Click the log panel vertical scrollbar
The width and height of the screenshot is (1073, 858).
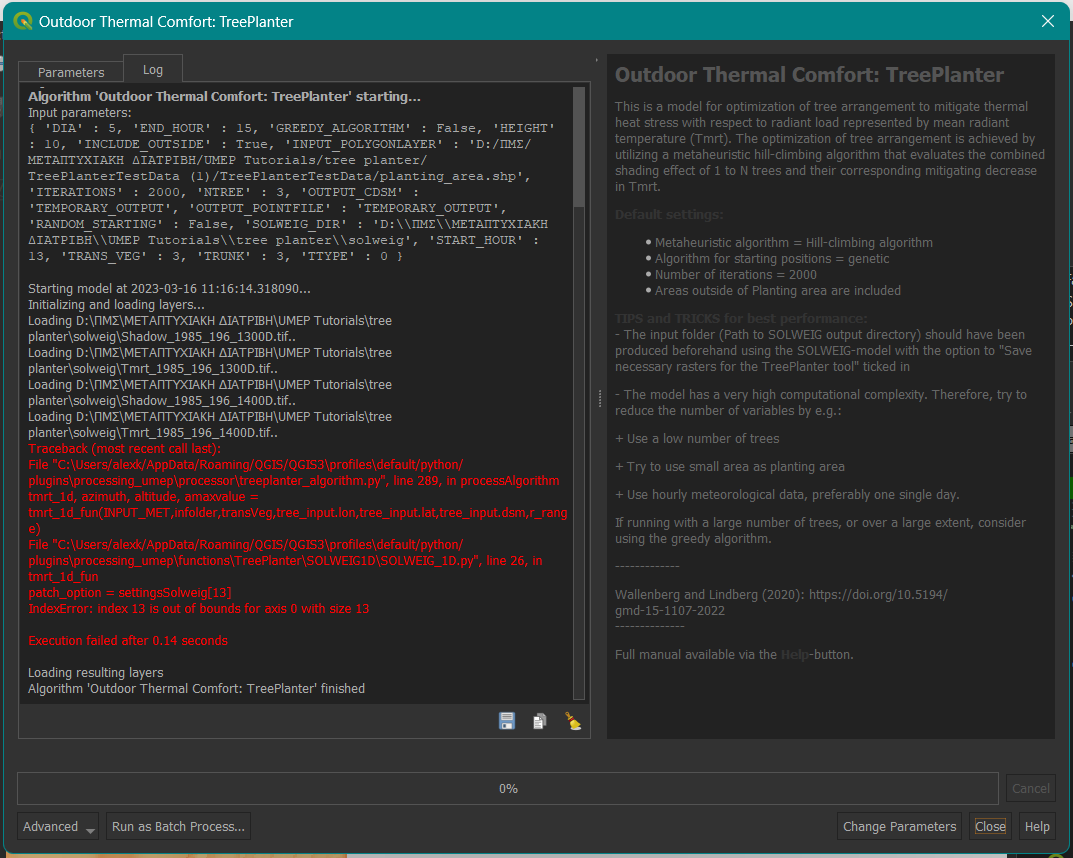579,393
